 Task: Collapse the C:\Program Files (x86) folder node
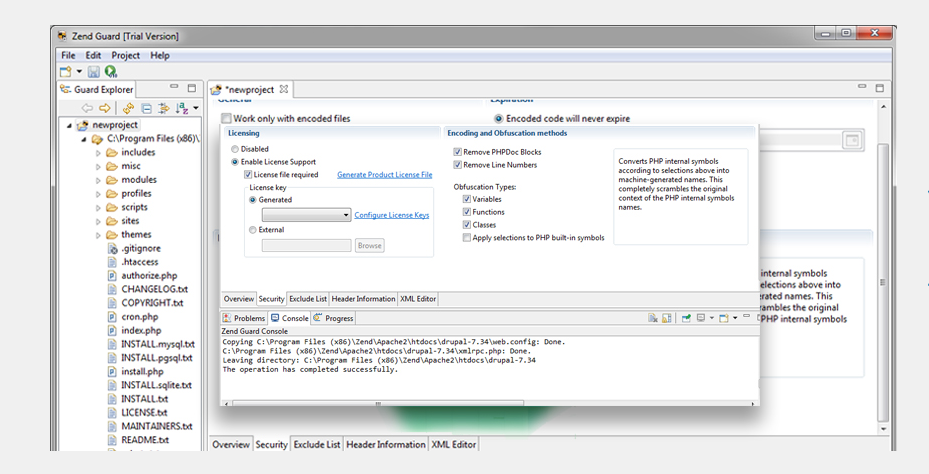click(84, 139)
